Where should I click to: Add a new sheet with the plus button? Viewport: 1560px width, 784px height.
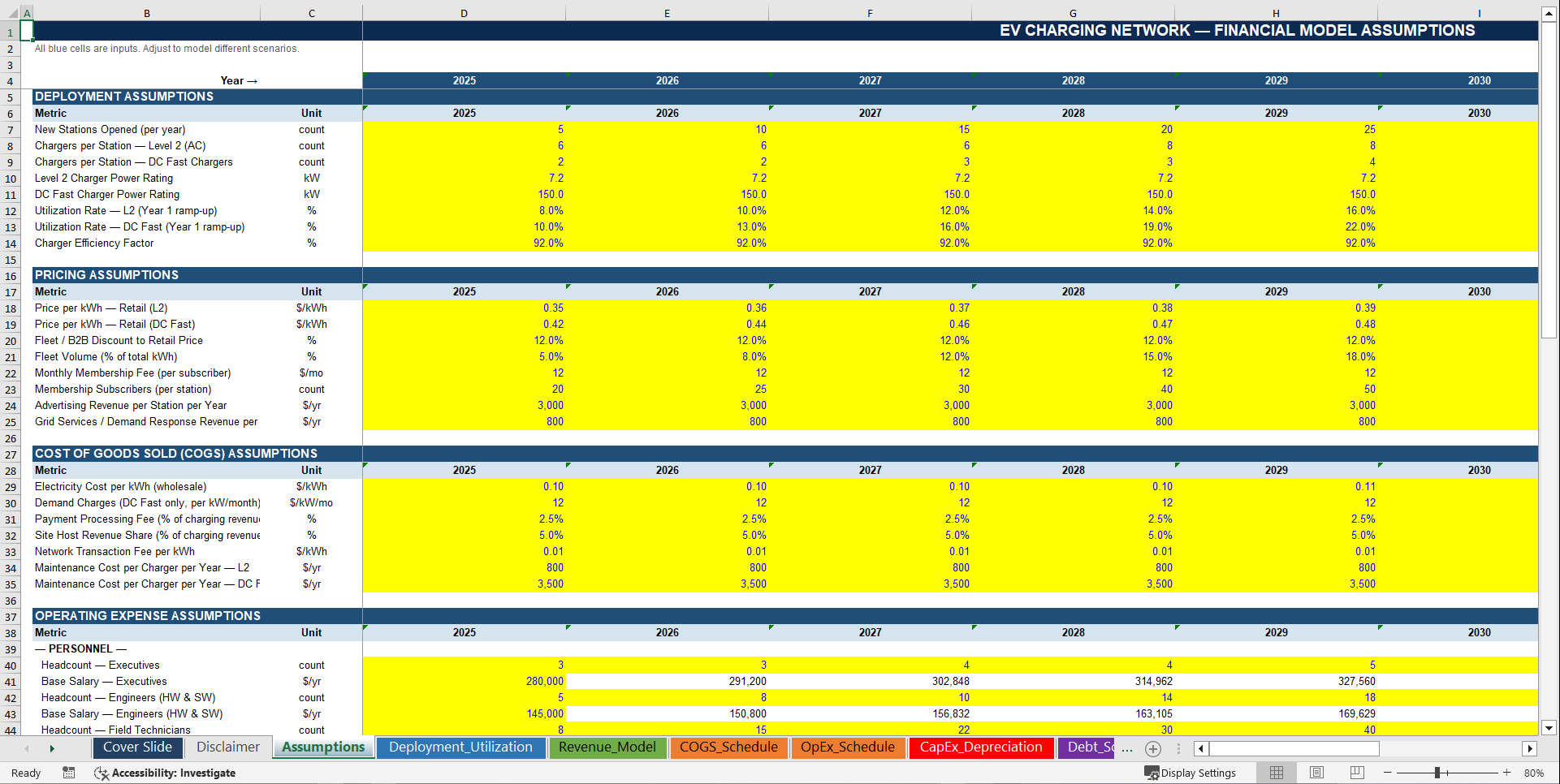[1153, 748]
